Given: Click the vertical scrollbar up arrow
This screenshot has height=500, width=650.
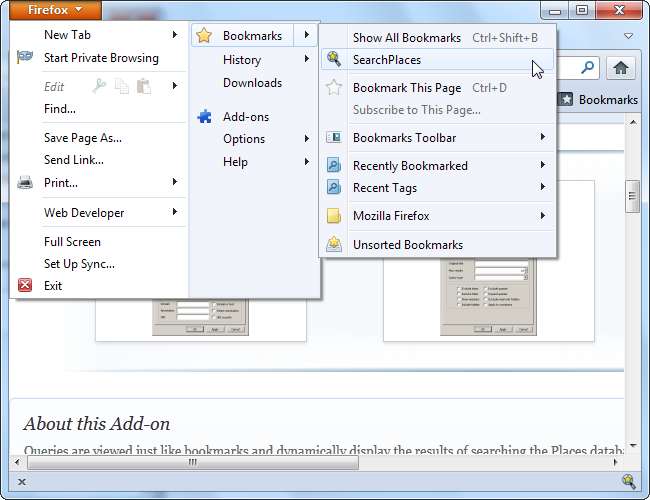Looking at the screenshot, I should tap(633, 122).
